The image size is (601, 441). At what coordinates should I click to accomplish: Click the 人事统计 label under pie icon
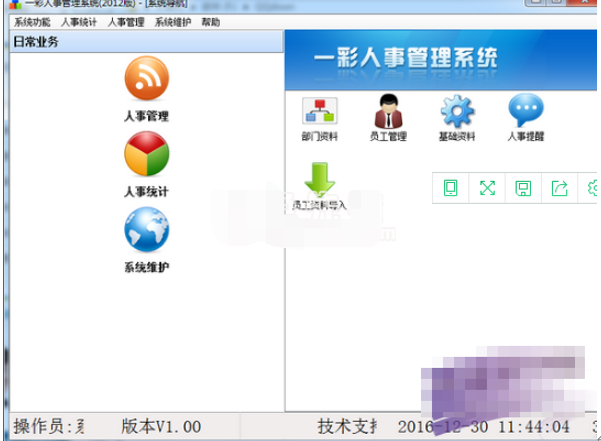(146, 192)
